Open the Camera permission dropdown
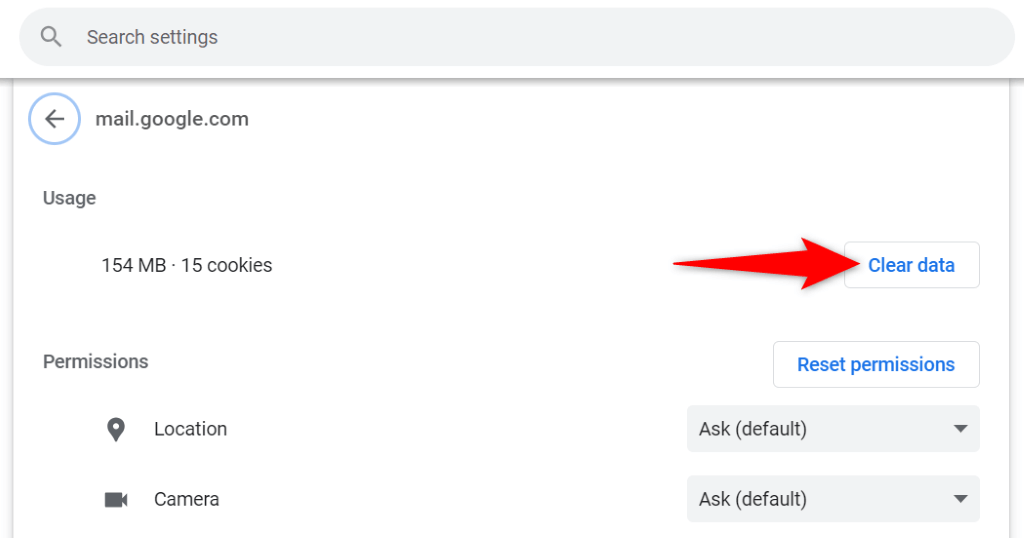 tap(832, 499)
